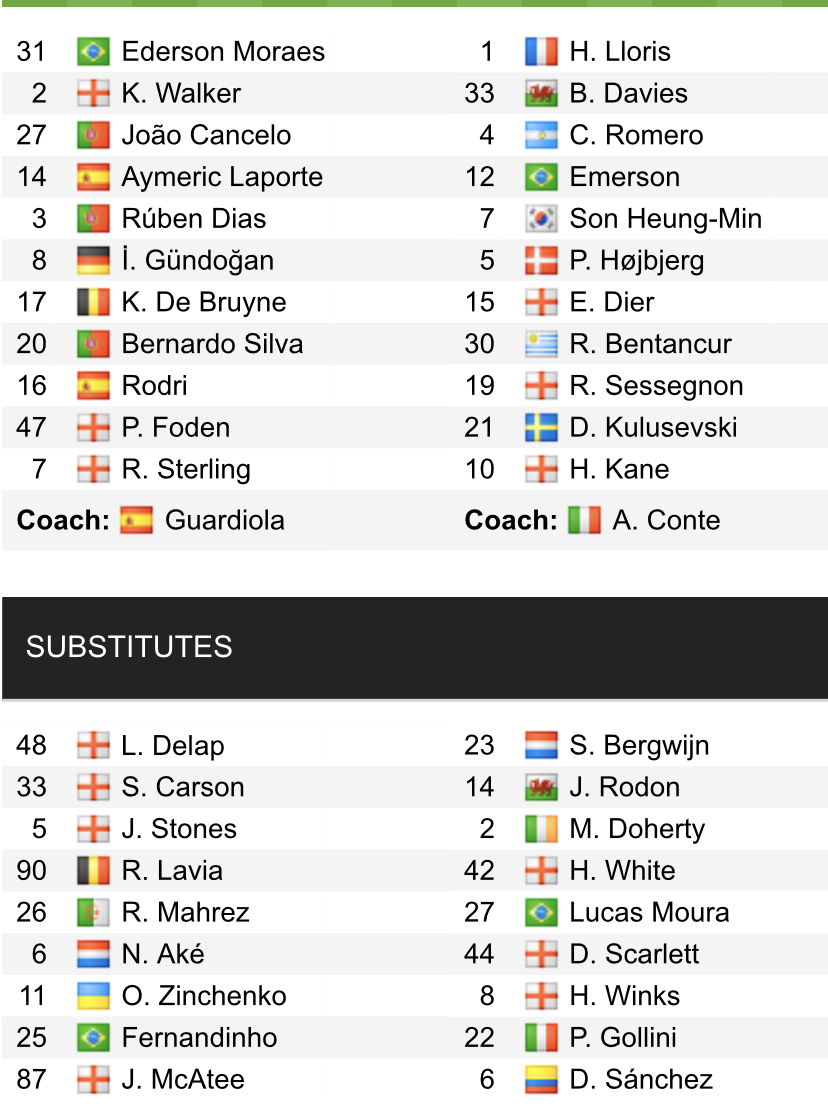This screenshot has width=828, height=1118.
Task: Click the SUBSTITUTES section header
Action: coord(414,647)
